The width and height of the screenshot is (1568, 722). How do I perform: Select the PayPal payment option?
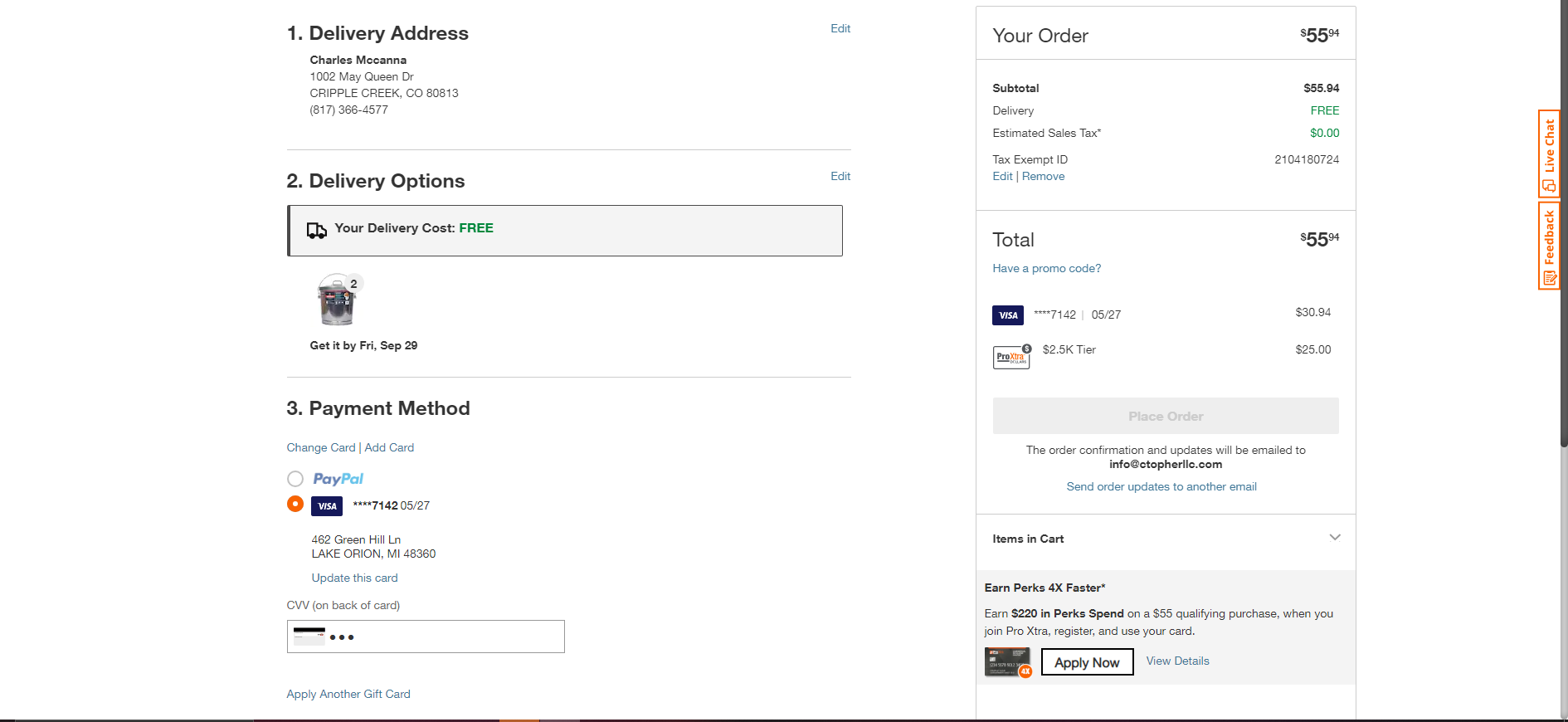295,479
